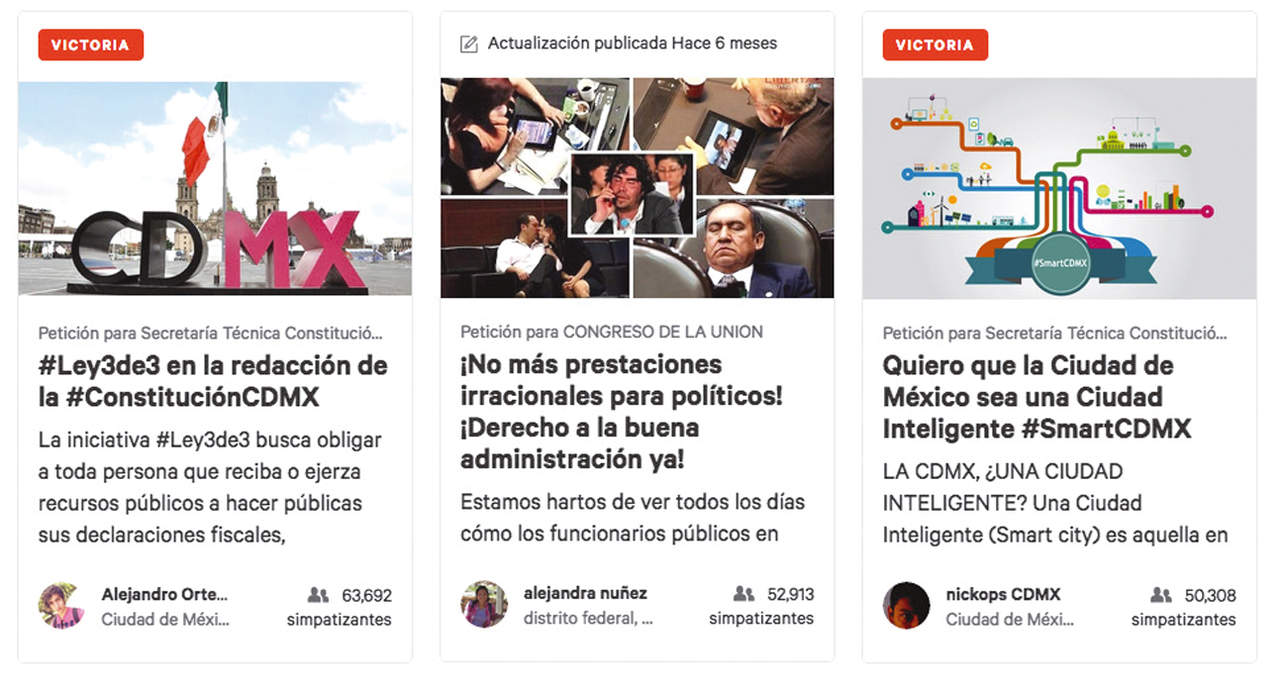Open ¡No más prestaciones irracionales para políticos! title

click(x=621, y=412)
